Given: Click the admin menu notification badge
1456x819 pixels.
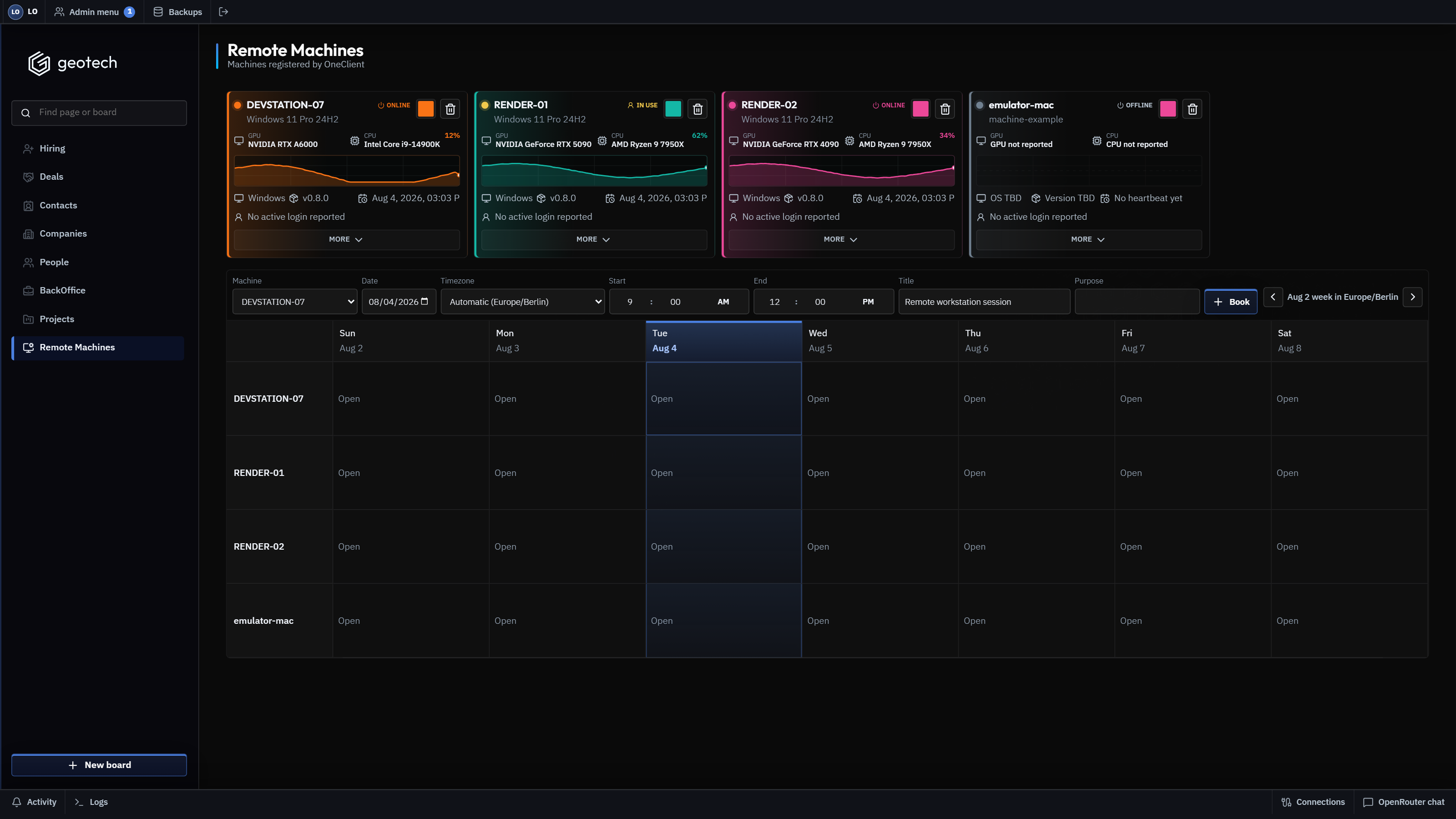Looking at the screenshot, I should (x=129, y=12).
